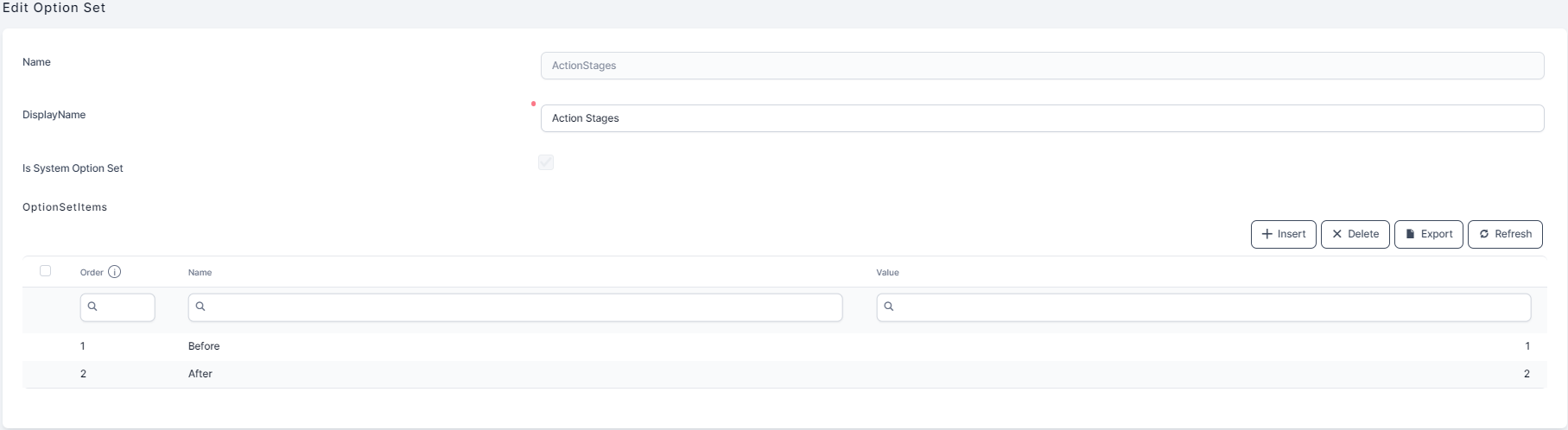Click the file icon on Export
The height and width of the screenshot is (430, 1568).
point(1410,234)
